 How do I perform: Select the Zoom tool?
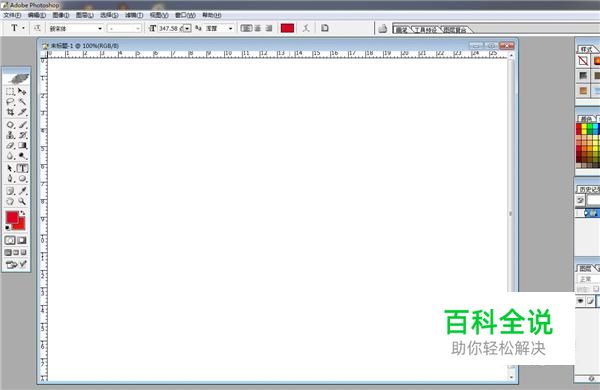point(22,201)
